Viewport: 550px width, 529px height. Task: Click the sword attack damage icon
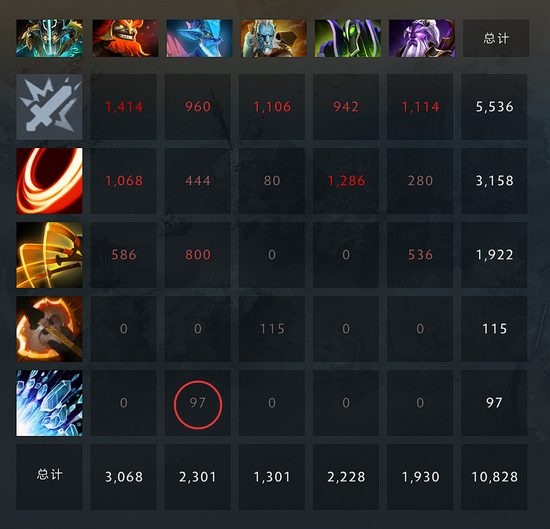tap(49, 107)
